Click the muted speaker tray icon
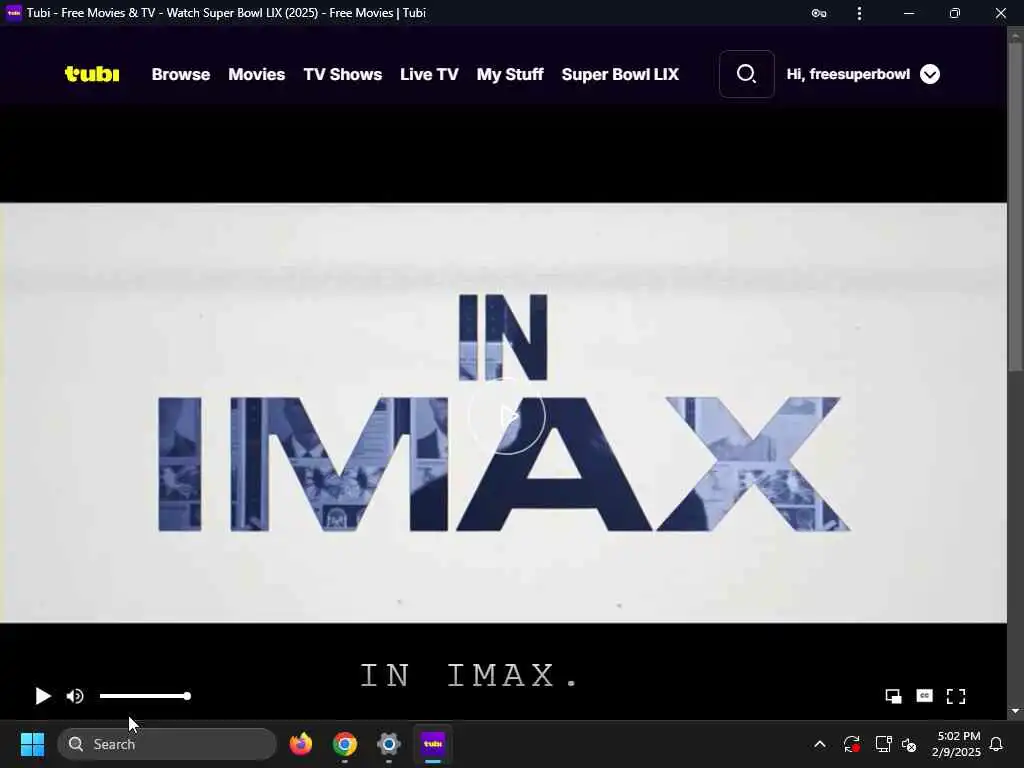Image resolution: width=1024 pixels, height=768 pixels. [x=908, y=744]
